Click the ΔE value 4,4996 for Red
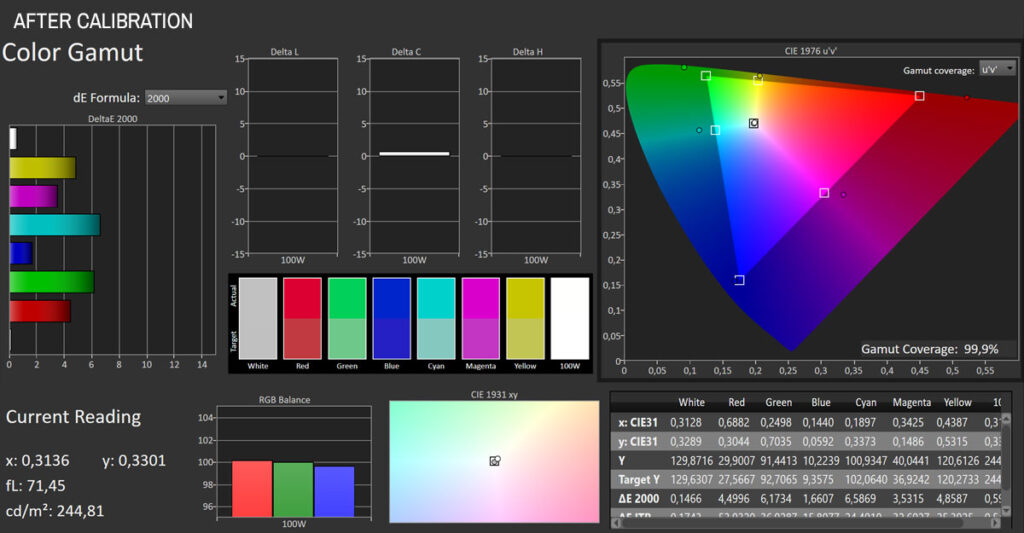 coord(734,498)
